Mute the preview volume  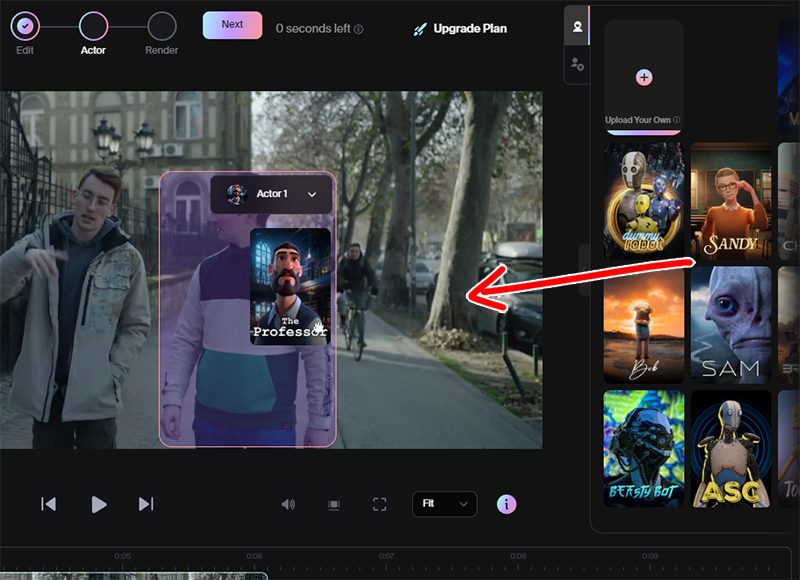point(288,504)
